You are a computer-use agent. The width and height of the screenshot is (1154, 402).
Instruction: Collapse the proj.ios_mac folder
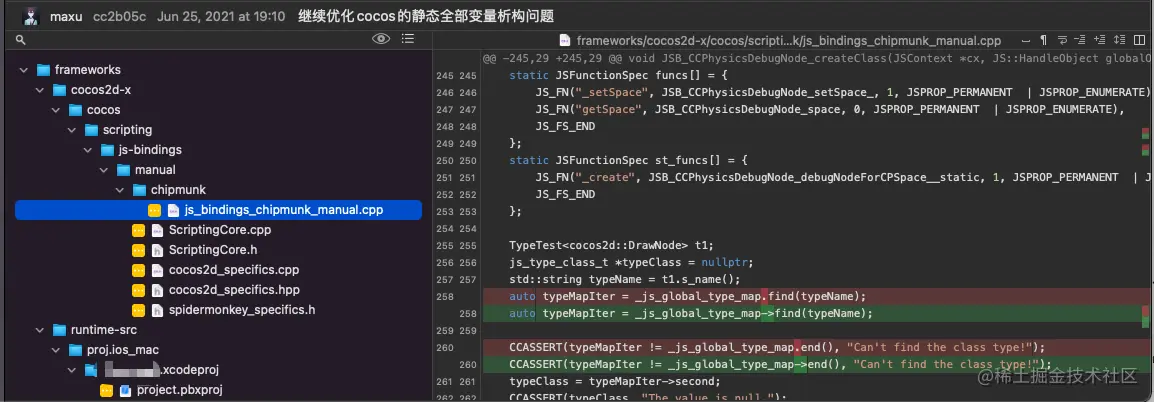click(56, 350)
